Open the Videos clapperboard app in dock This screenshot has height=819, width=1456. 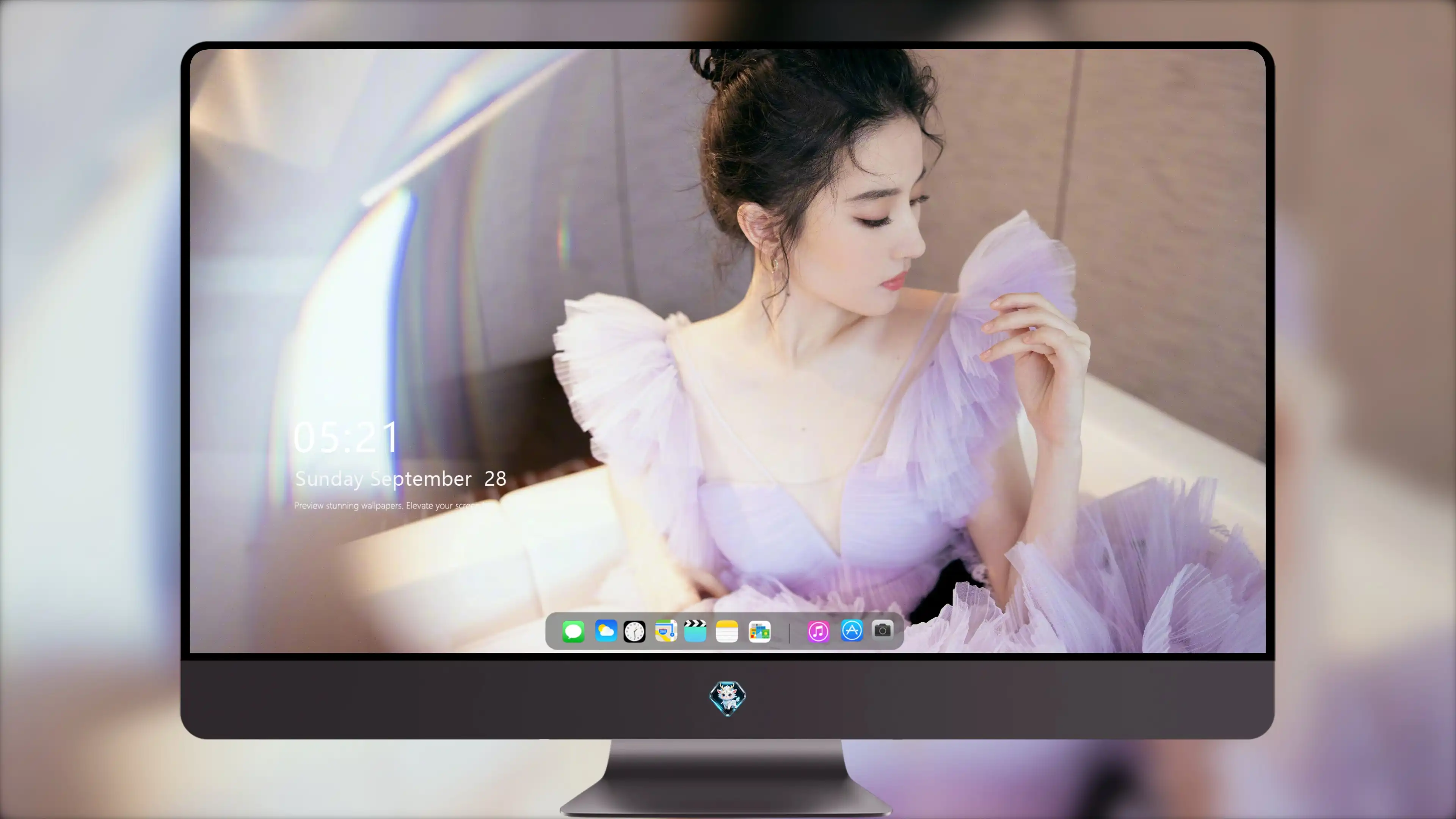[695, 631]
